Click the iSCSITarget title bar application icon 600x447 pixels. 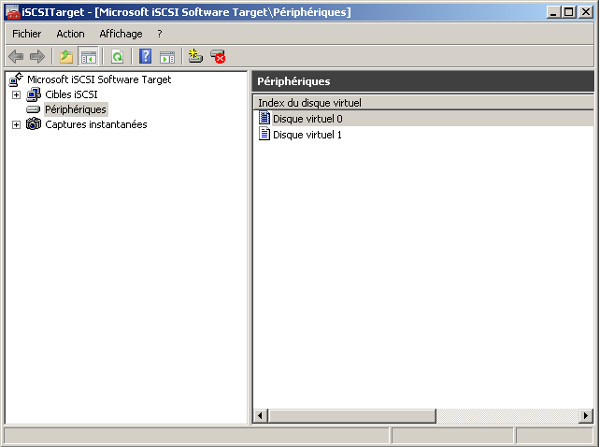tap(13, 12)
